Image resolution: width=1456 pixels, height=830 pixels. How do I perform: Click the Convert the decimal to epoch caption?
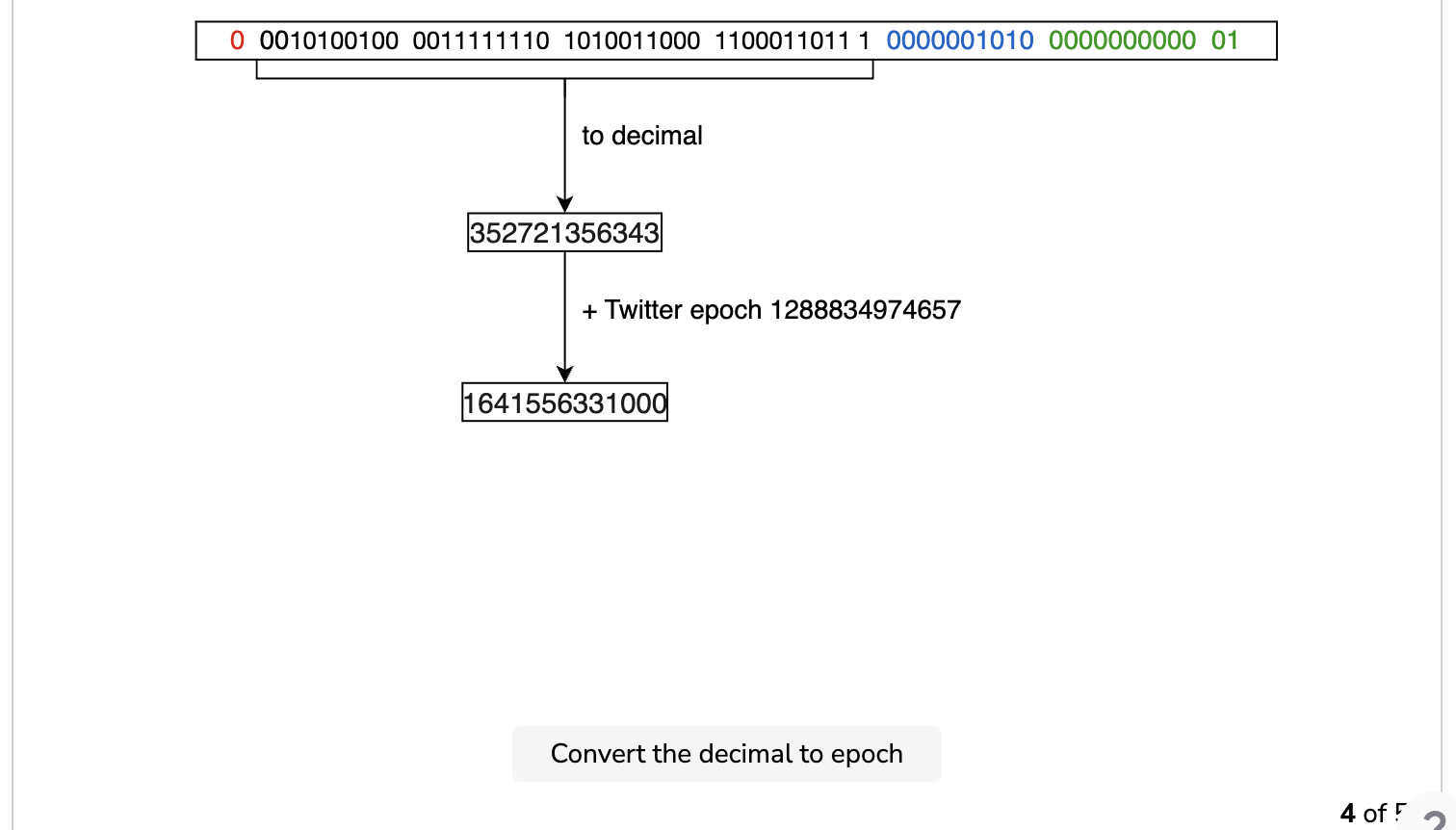tap(727, 754)
